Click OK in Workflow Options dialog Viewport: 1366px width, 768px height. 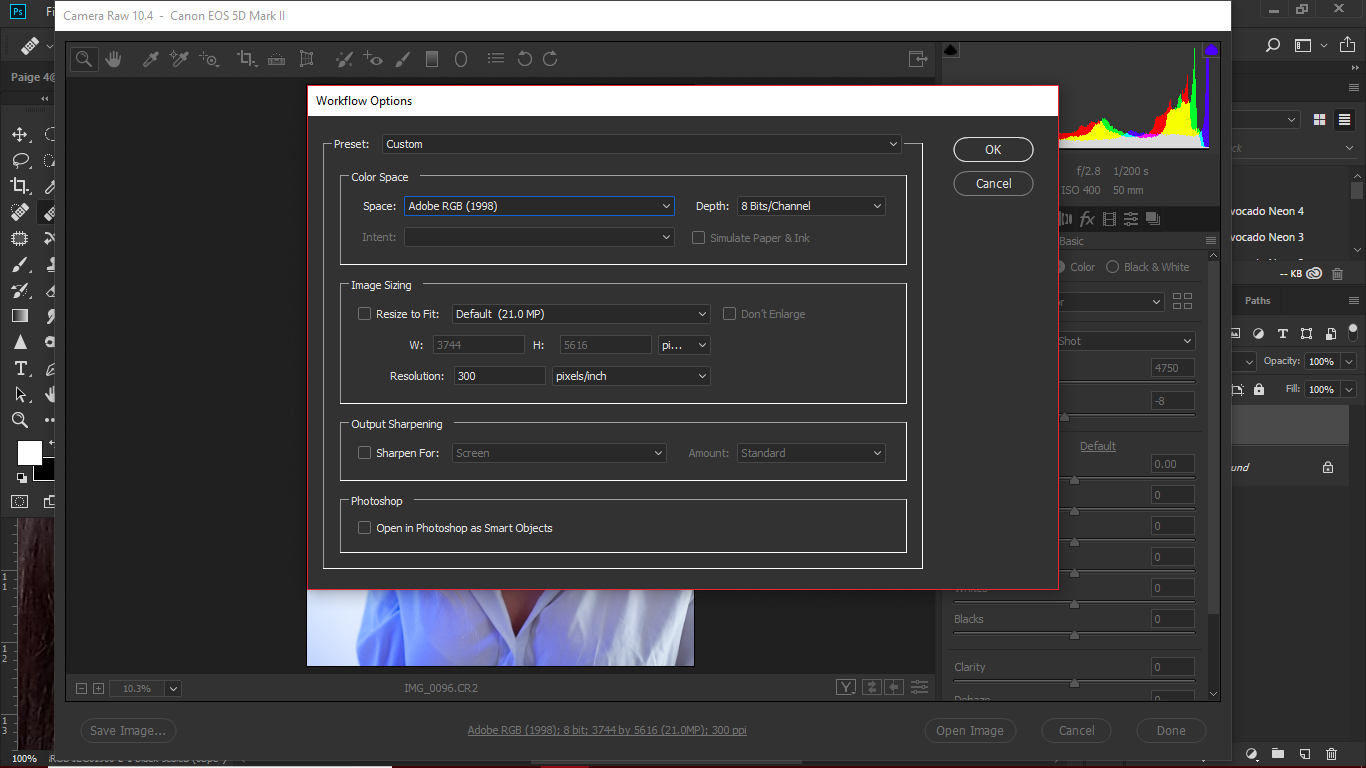993,149
